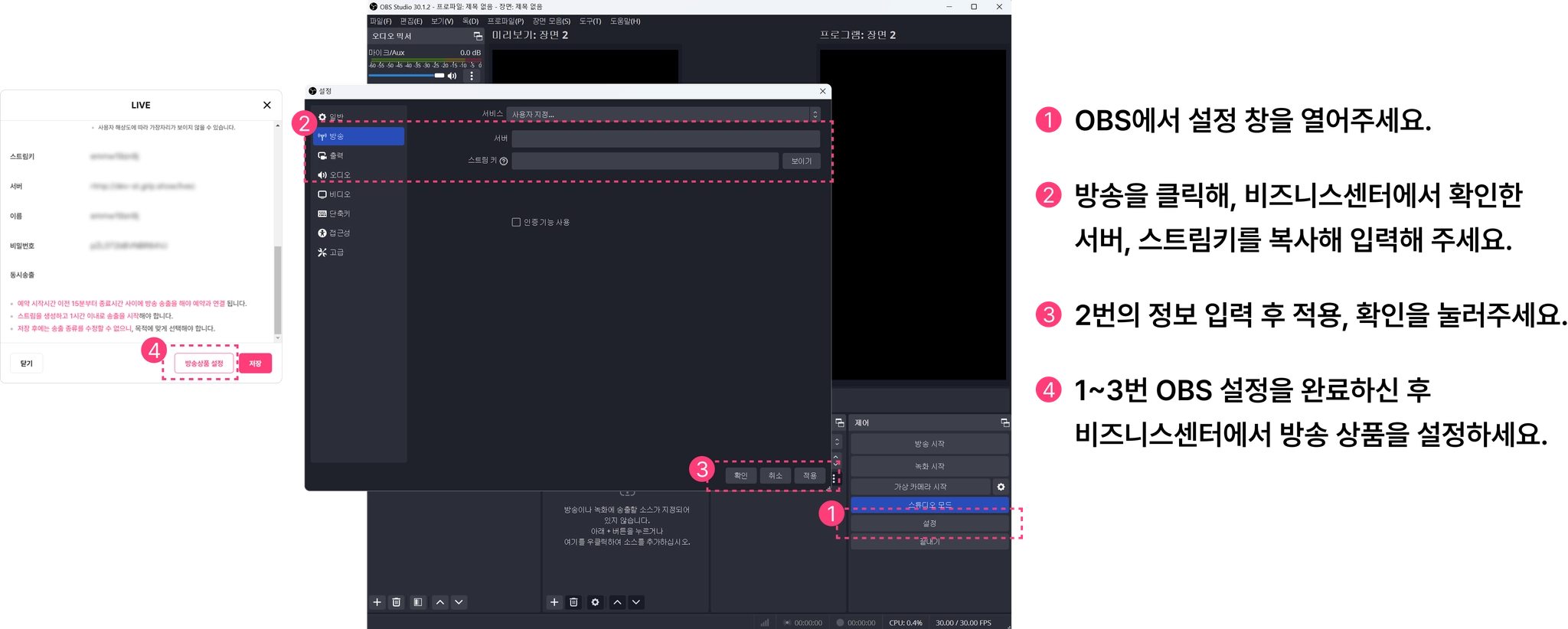Open the 서비스 dropdown

tap(663, 114)
